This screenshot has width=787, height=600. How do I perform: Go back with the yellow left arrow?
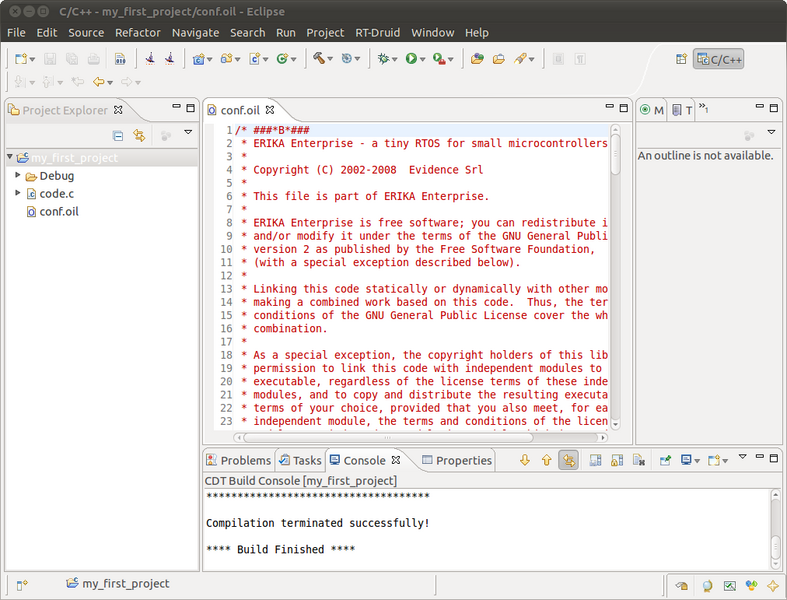(x=98, y=81)
